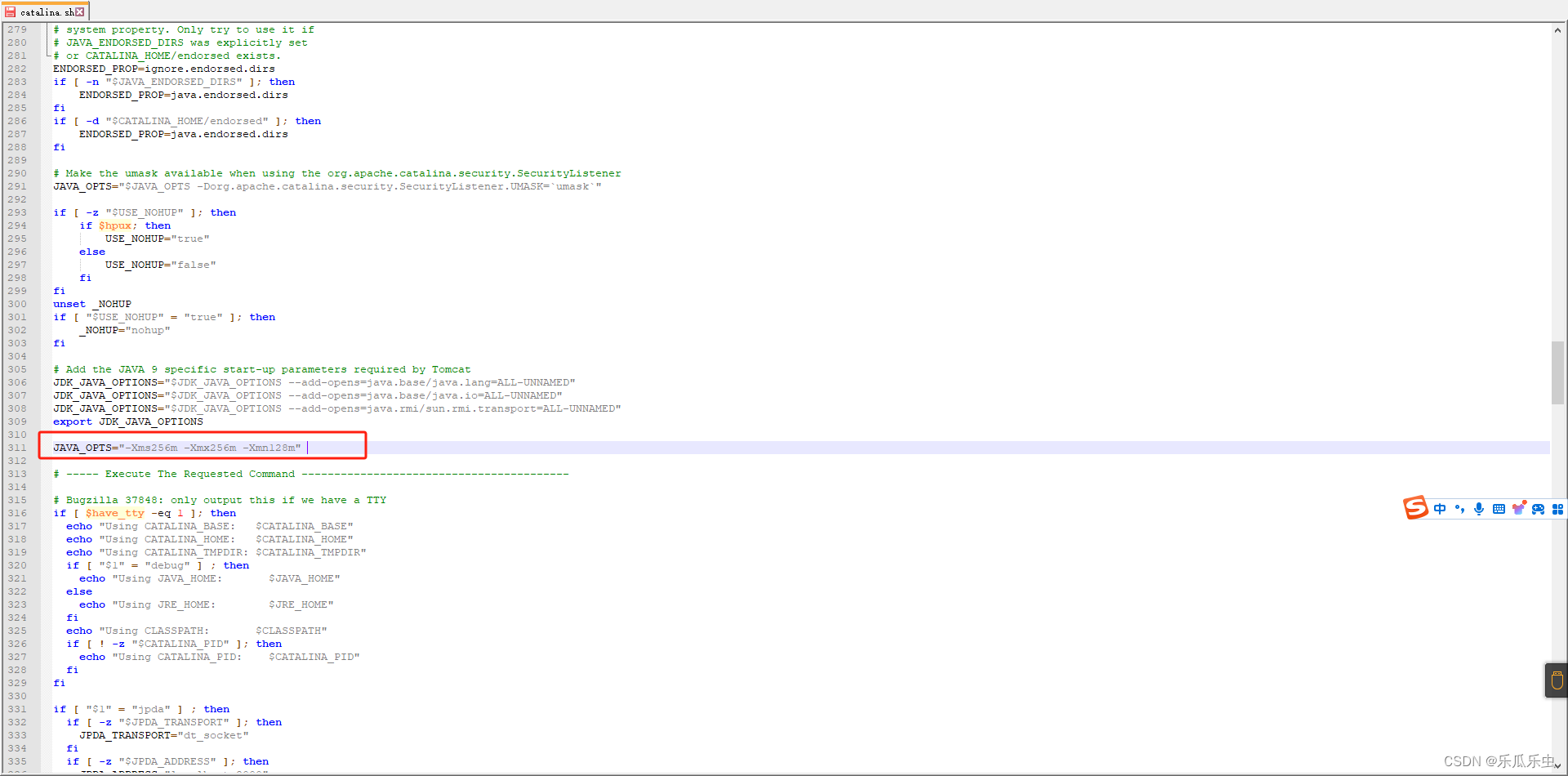Click echo "Using CATALINA_TMPDIR:" line

pos(216,552)
